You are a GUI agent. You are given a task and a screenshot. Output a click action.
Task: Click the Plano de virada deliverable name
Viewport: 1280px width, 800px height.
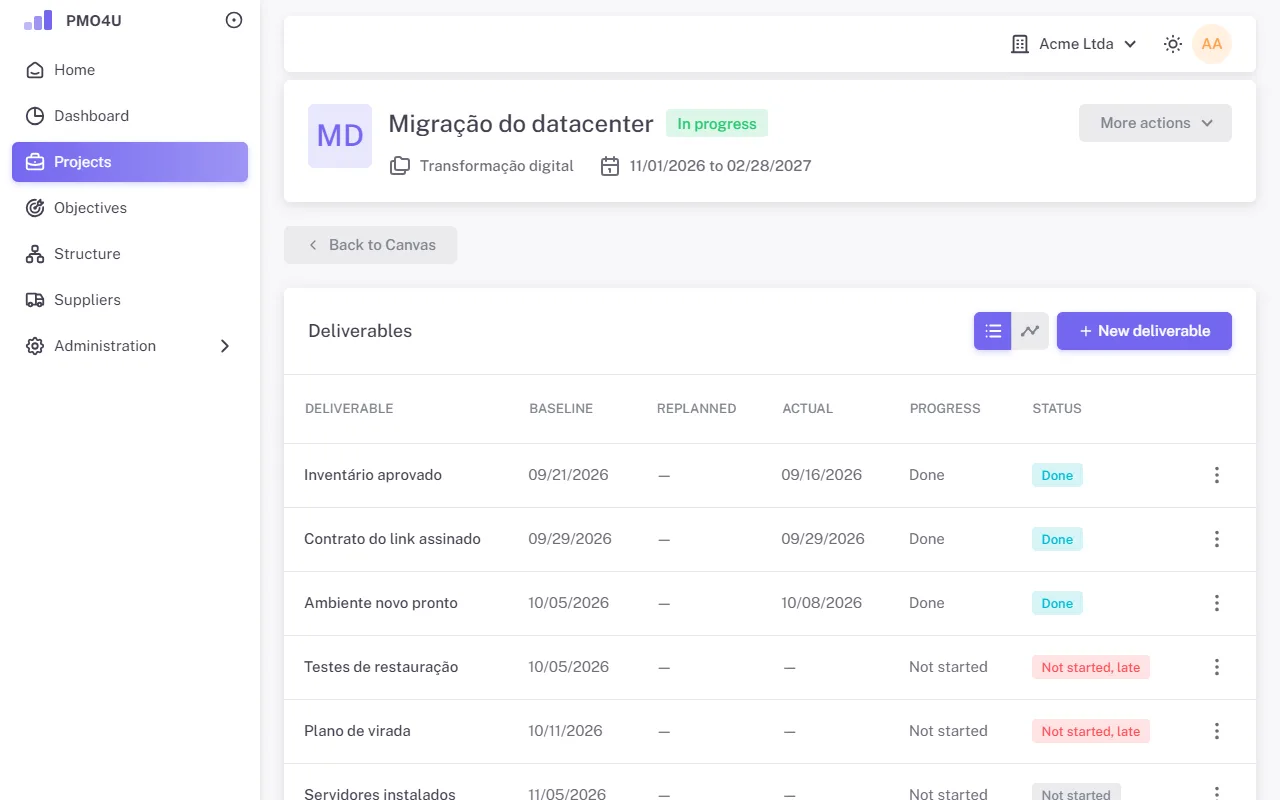[x=357, y=731]
